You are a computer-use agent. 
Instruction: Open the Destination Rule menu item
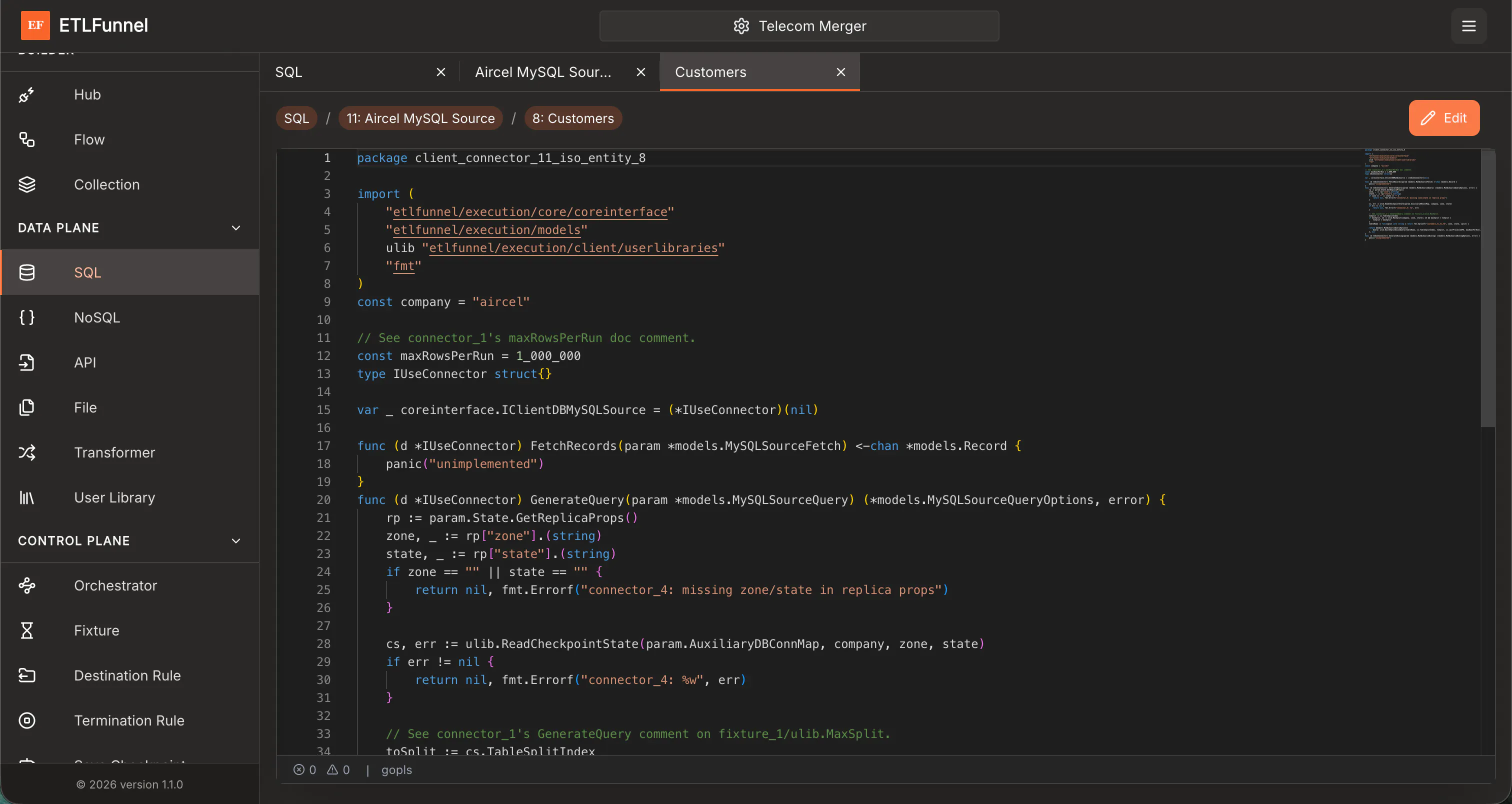[130, 675]
